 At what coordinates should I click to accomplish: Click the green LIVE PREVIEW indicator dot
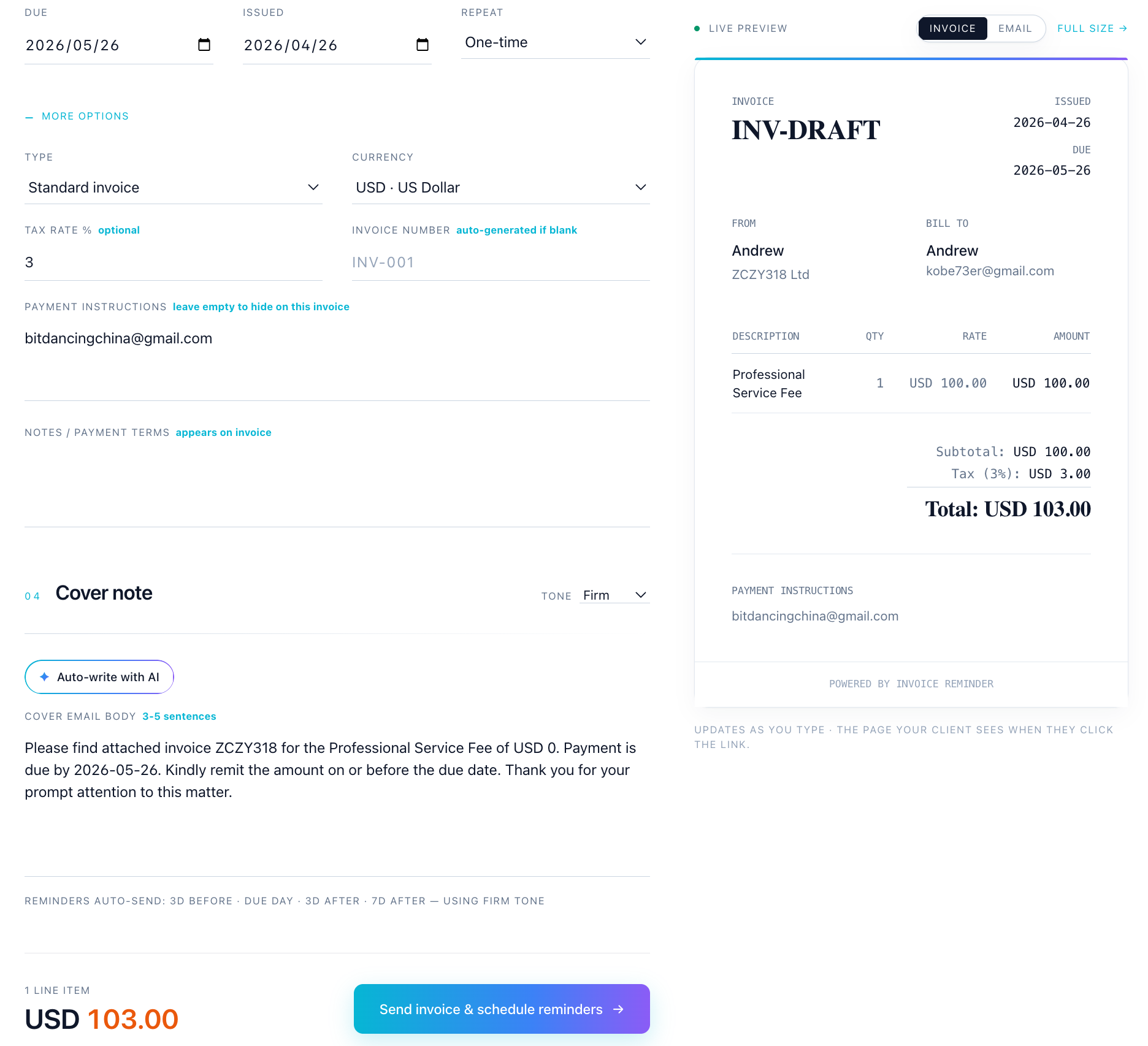(696, 28)
